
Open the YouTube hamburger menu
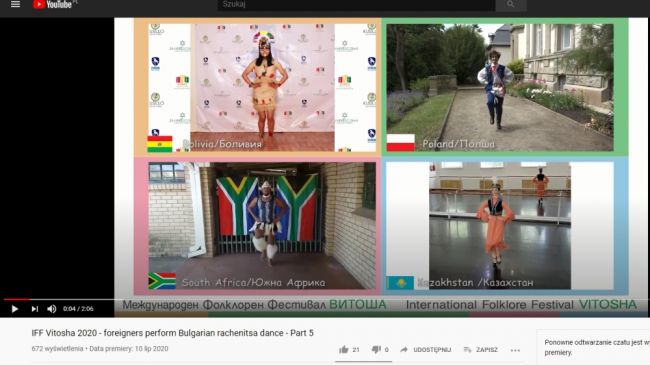pyautogui.click(x=15, y=5)
